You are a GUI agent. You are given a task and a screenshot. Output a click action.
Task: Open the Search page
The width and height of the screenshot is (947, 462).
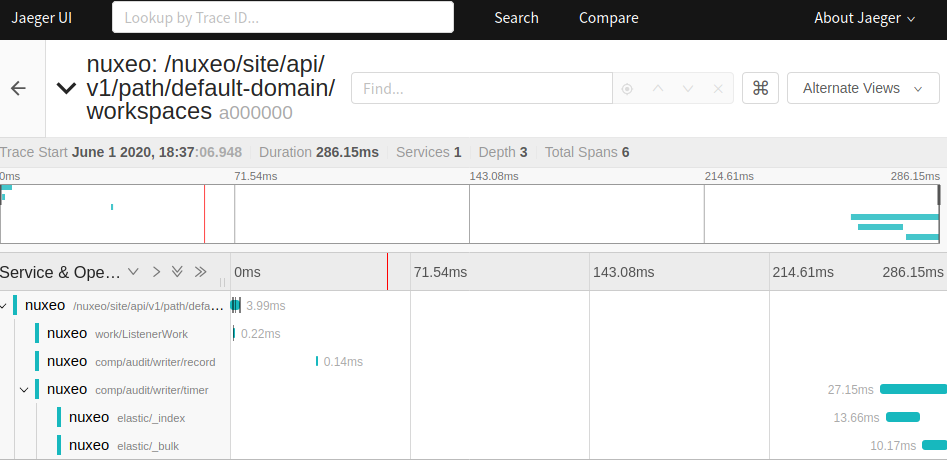(x=516, y=18)
